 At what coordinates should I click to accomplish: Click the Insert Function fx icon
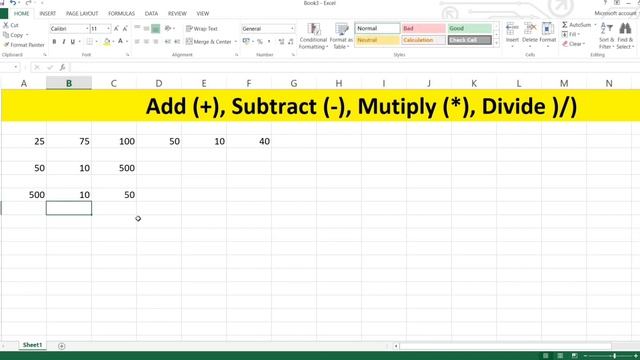(62, 67)
